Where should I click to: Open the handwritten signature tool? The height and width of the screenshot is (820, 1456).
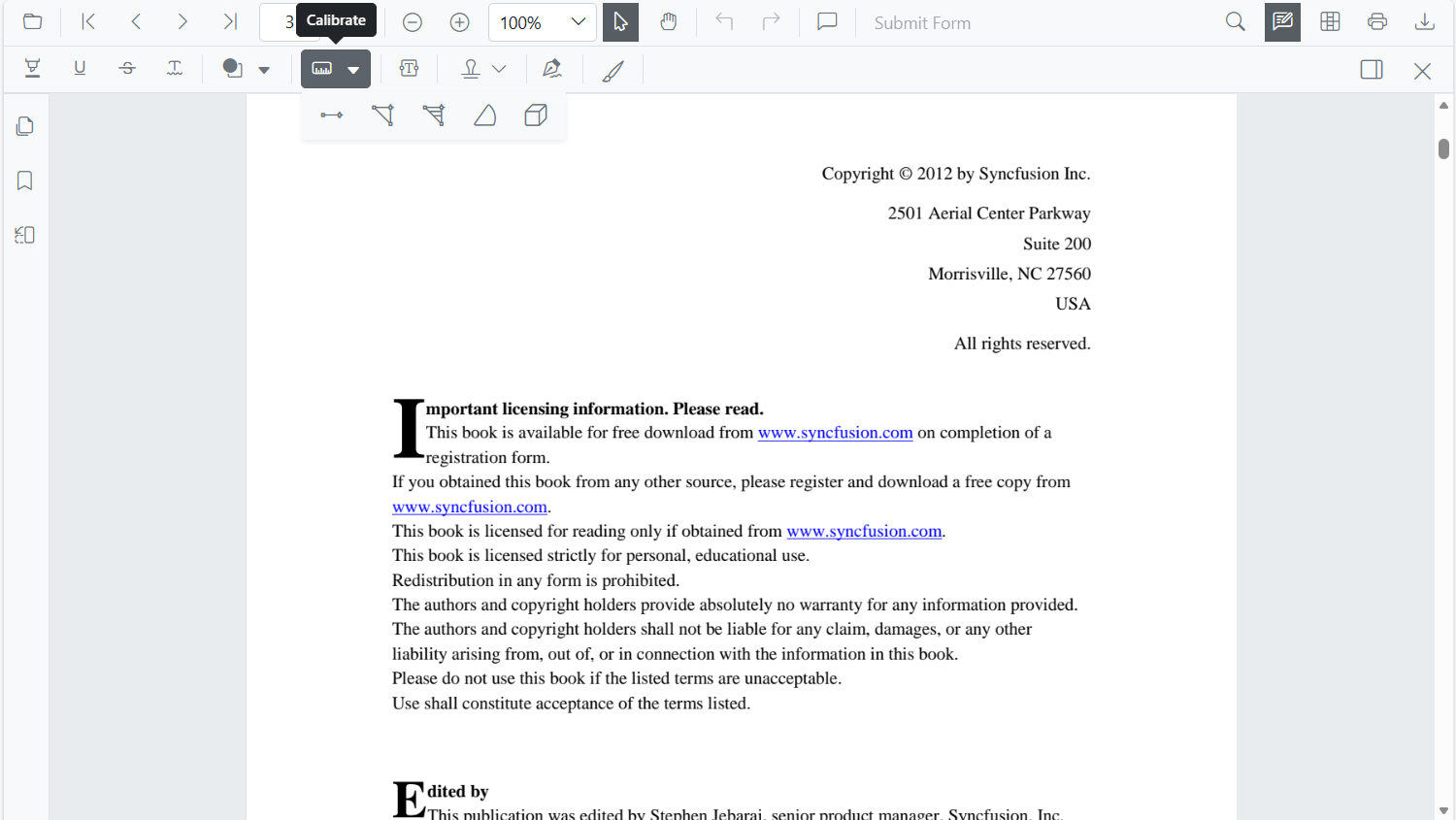(x=552, y=69)
